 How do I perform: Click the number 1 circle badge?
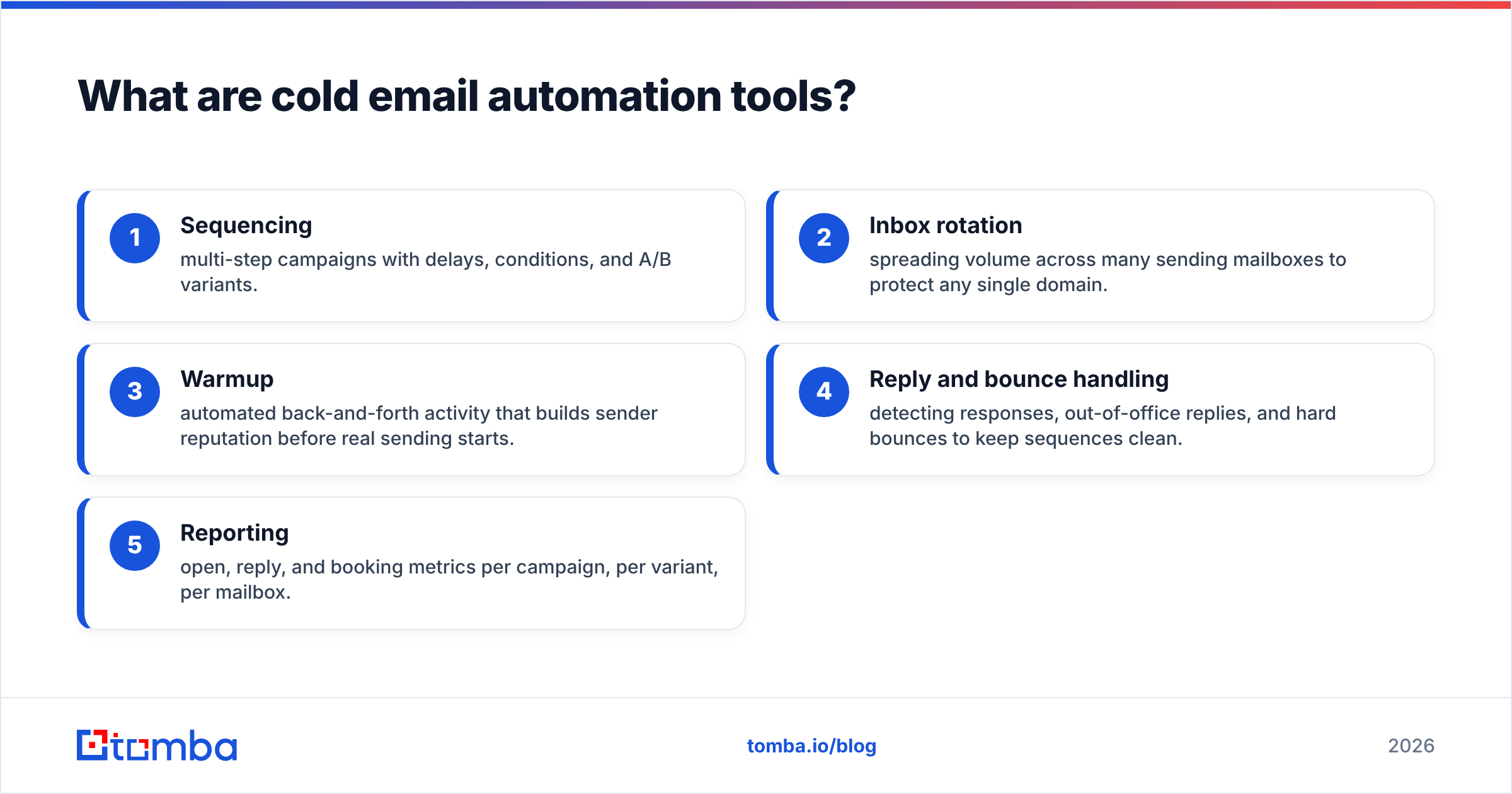point(135,238)
